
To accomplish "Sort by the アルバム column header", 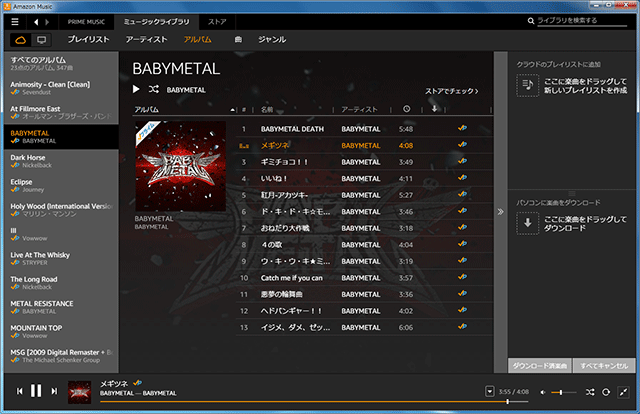I will click(x=147, y=109).
